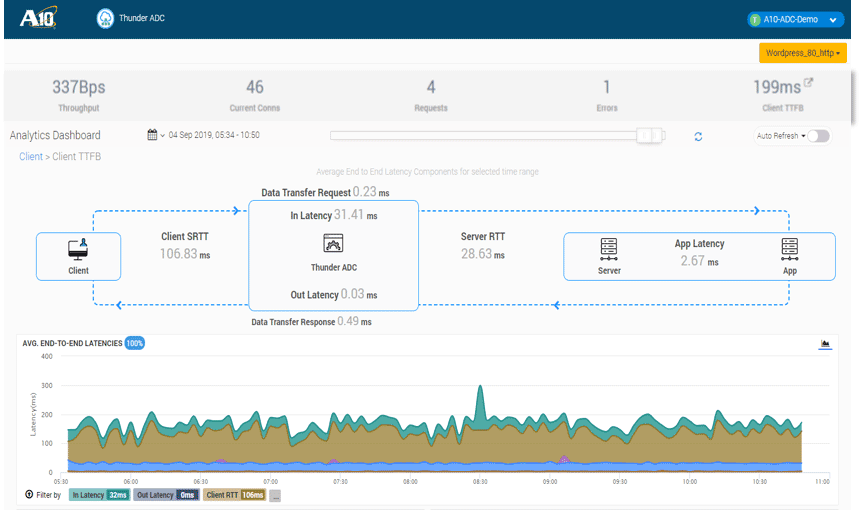Open the Wordpress_80_http selector
Viewport: 862px width, 510px height.
click(x=803, y=53)
